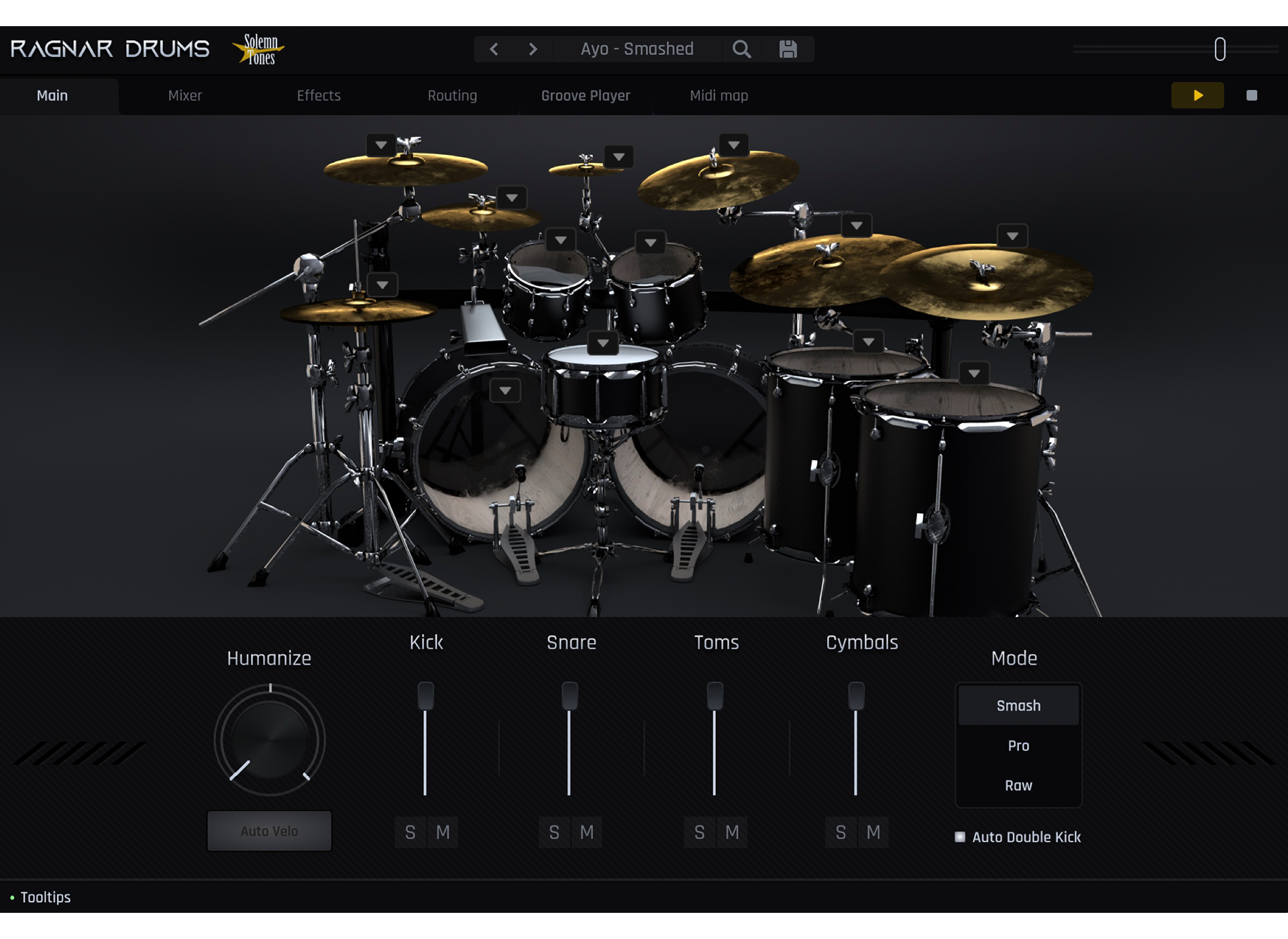Select Smash mode
This screenshot has height=939, width=1288.
point(1018,706)
